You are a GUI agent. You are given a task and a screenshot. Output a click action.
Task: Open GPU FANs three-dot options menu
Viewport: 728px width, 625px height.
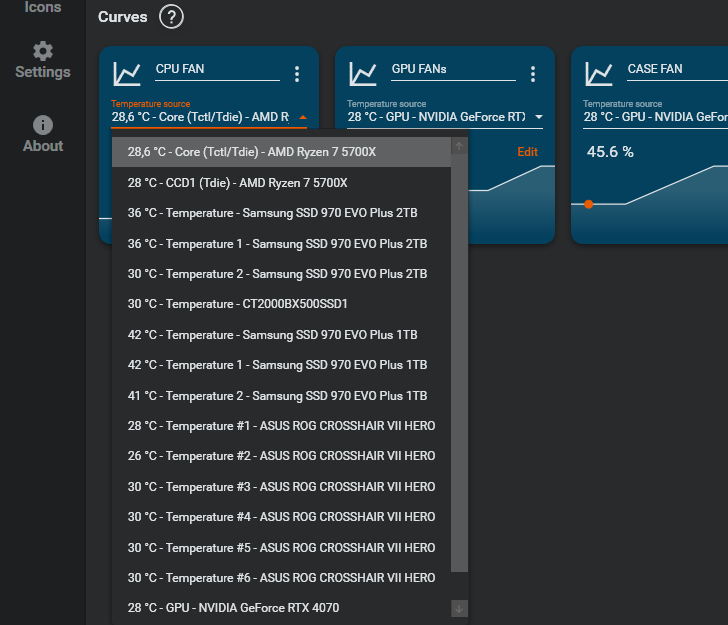(x=533, y=74)
